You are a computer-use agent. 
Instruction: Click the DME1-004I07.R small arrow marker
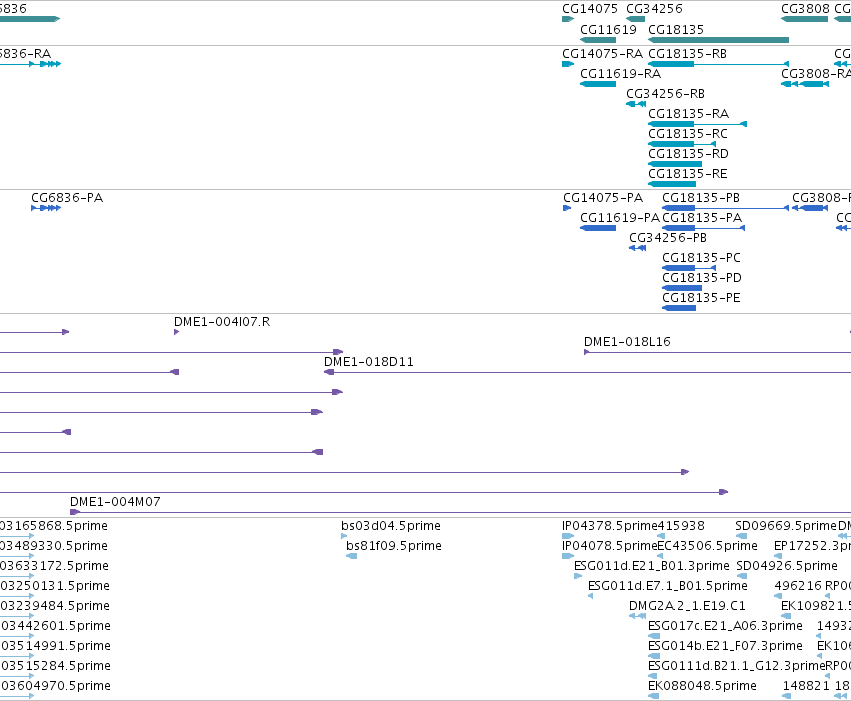[x=176, y=332]
